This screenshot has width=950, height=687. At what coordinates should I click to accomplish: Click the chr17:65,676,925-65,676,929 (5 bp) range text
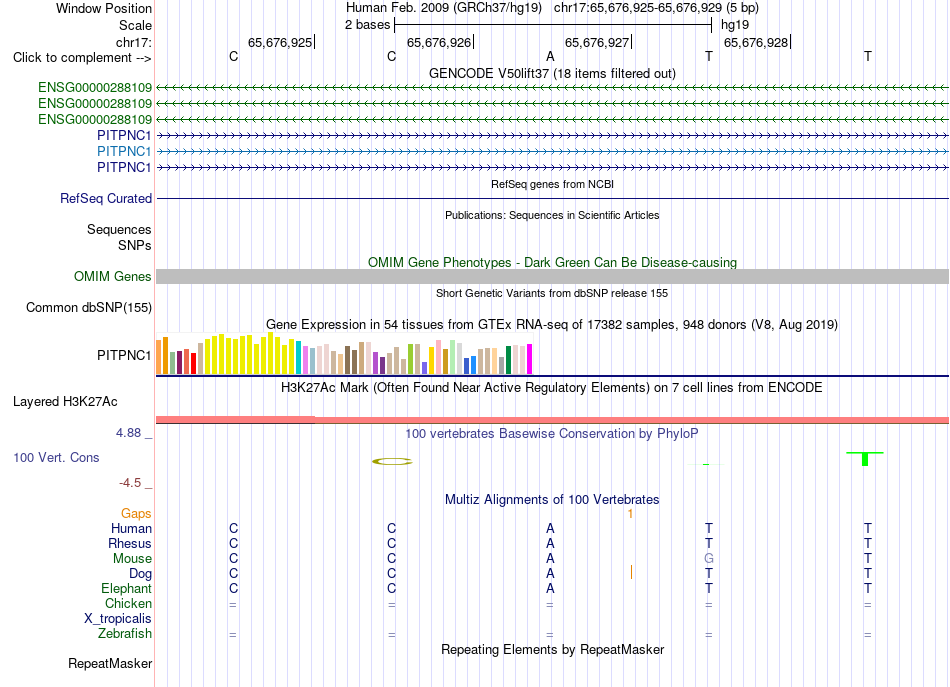point(656,8)
